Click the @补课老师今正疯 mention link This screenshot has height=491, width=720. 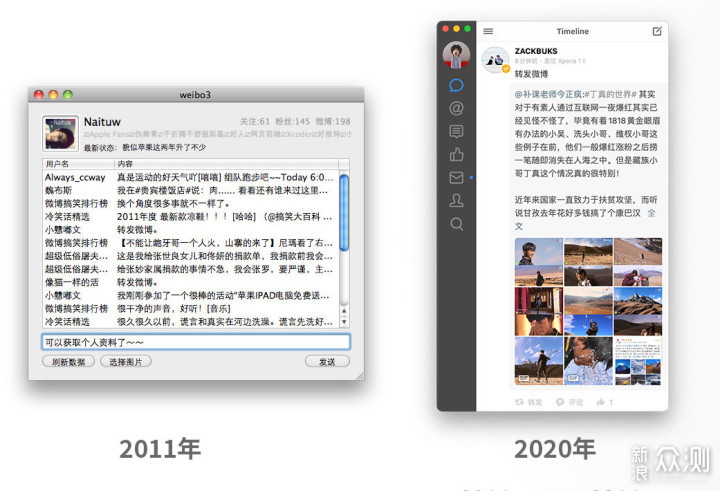[548, 94]
